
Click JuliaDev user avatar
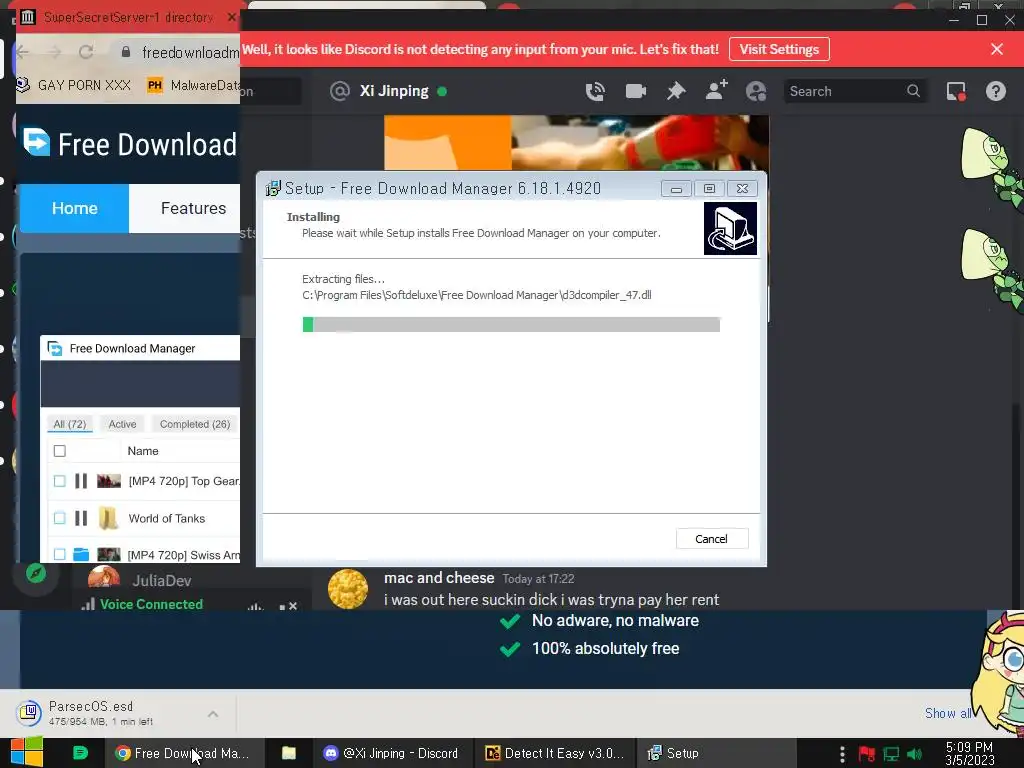(104, 577)
